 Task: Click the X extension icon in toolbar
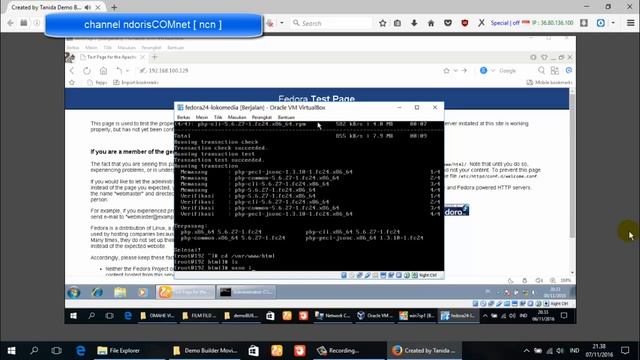(x=481, y=23)
